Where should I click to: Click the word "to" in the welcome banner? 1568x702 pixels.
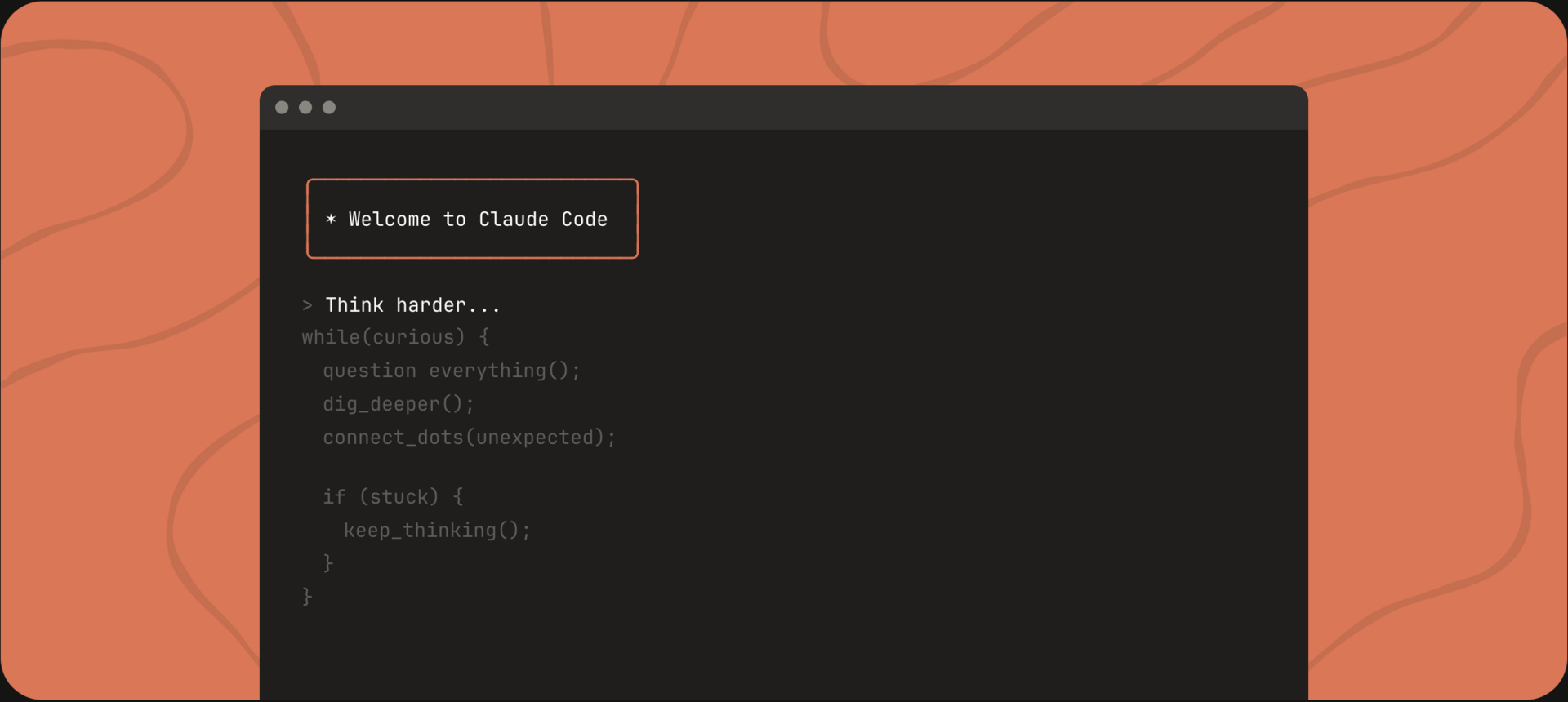tap(455, 219)
